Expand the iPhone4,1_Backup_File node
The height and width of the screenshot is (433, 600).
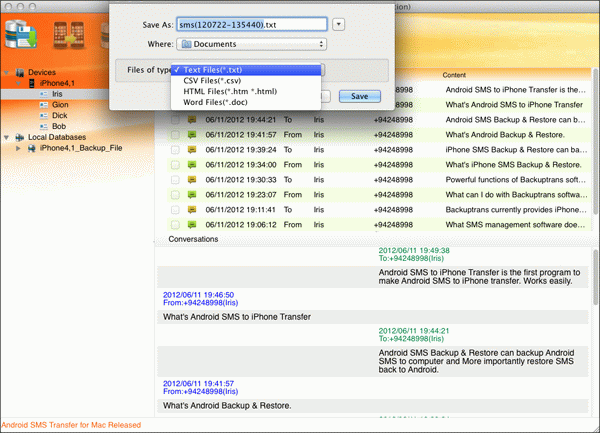[x=18, y=148]
